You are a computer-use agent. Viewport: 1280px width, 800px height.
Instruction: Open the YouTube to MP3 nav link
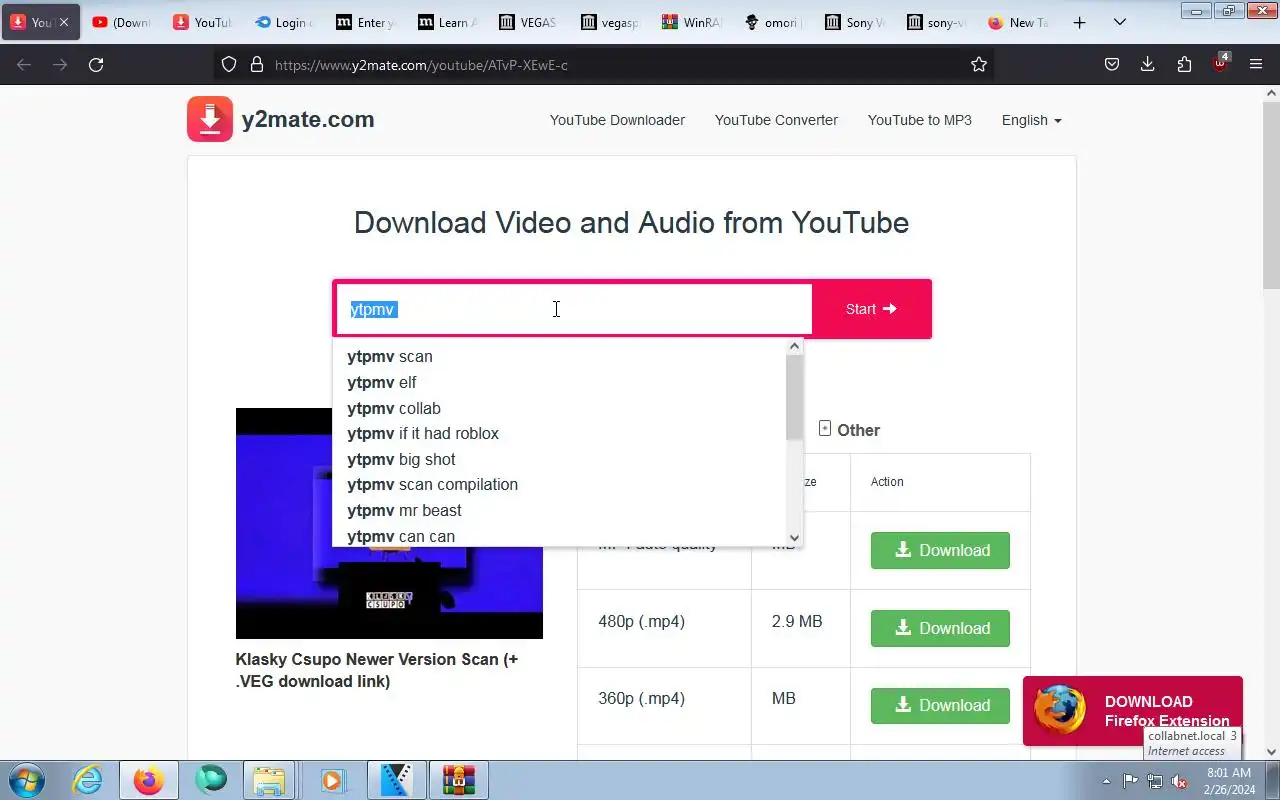(919, 120)
